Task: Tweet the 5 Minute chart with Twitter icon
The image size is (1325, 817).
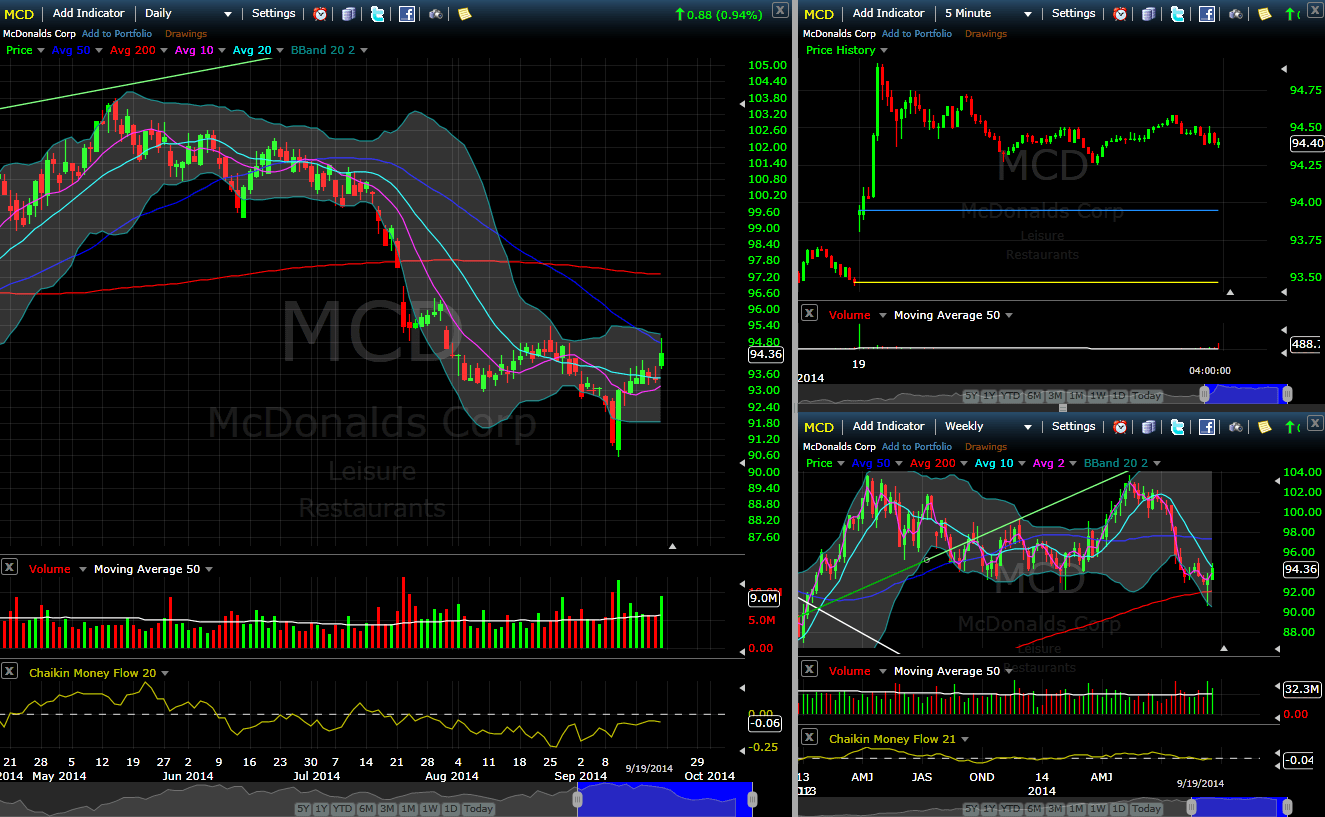Action: tap(1177, 14)
